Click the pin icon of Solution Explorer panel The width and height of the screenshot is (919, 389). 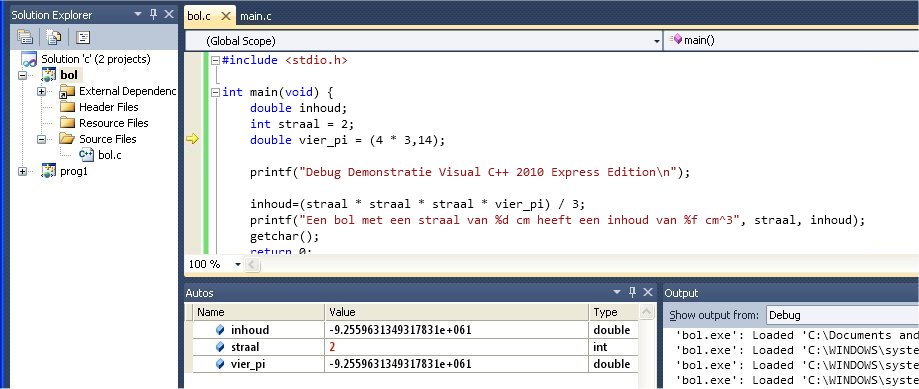pyautogui.click(x=154, y=14)
